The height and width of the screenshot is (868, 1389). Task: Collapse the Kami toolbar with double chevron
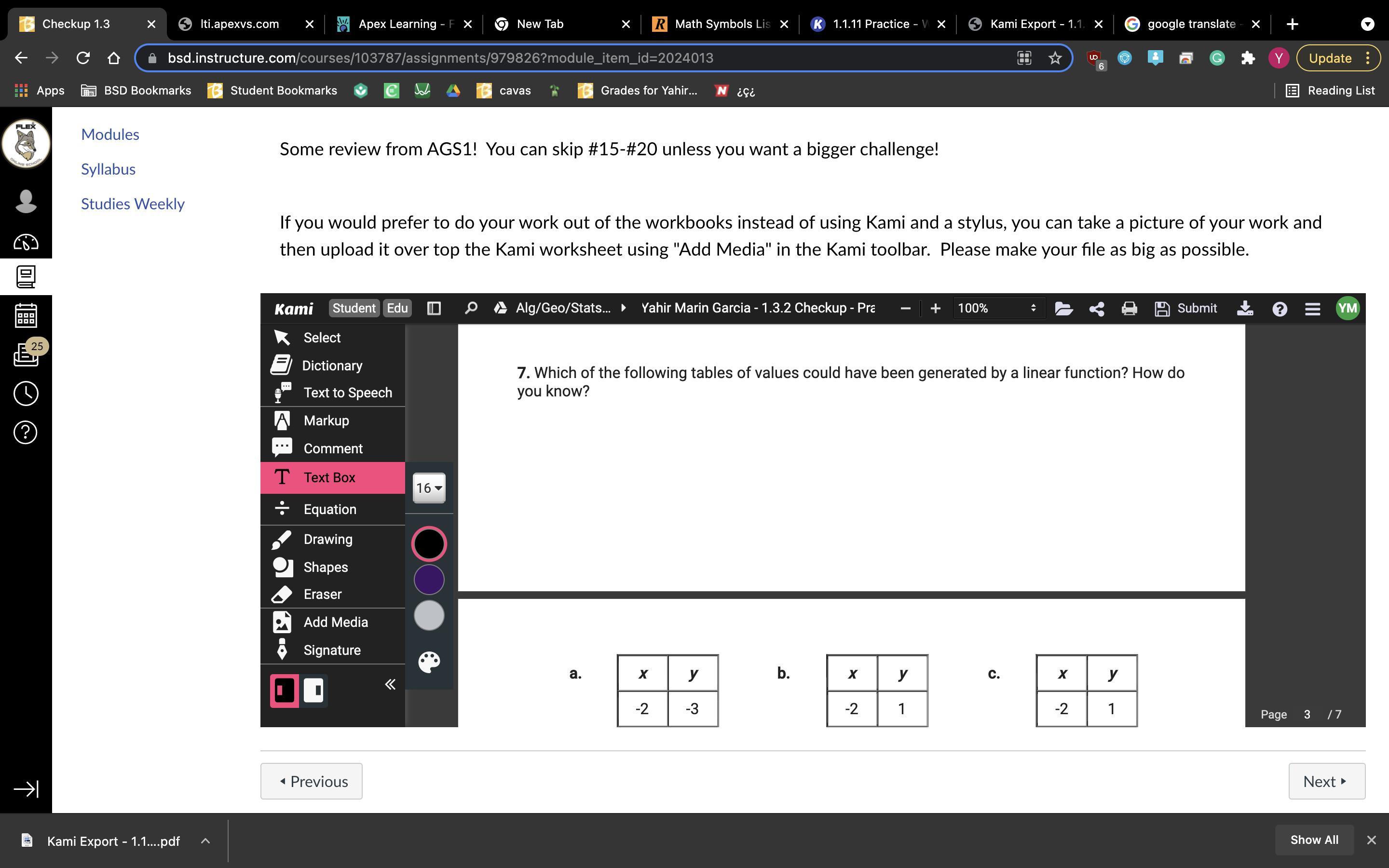click(390, 684)
